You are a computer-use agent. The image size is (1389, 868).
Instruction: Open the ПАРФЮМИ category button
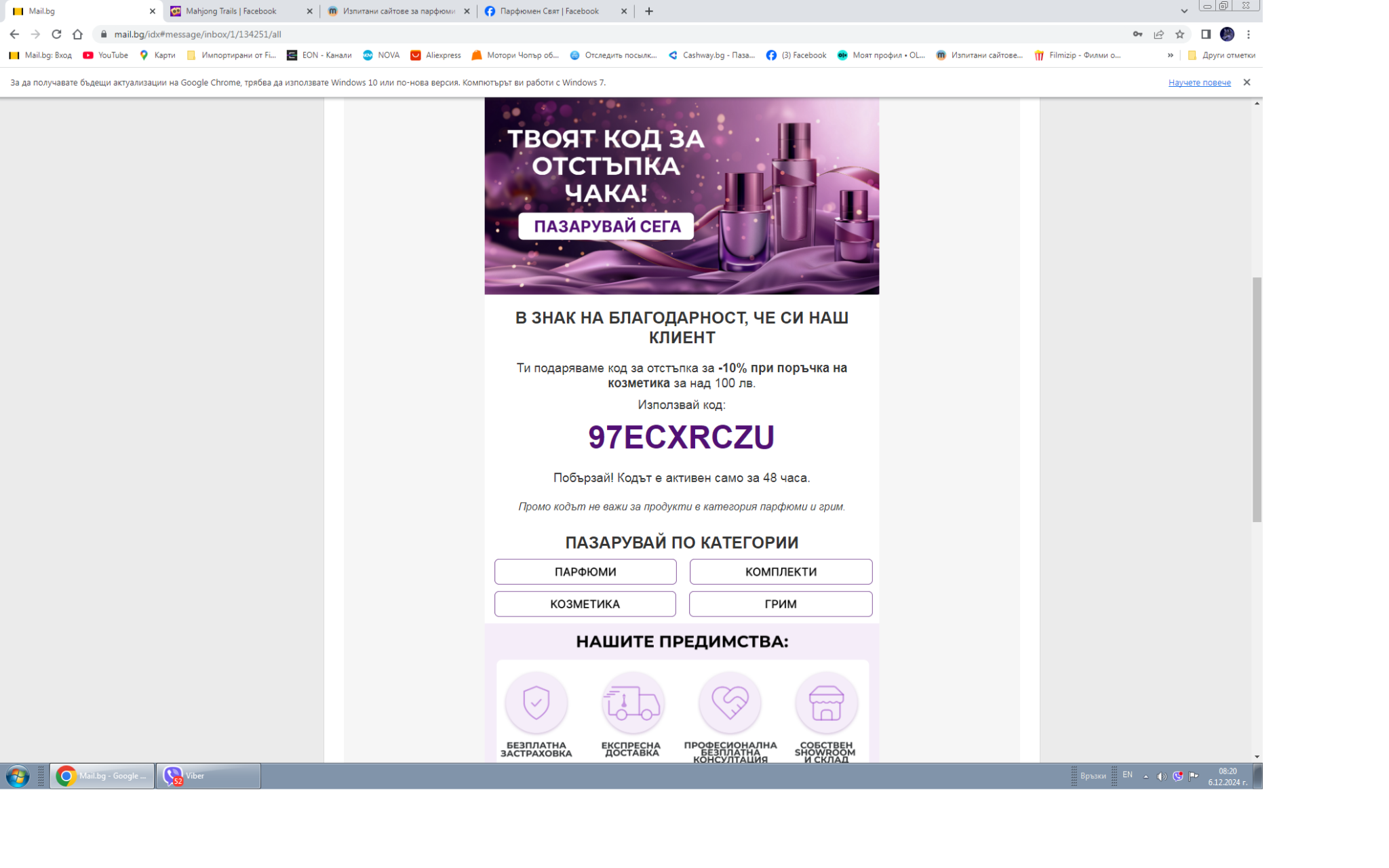coord(585,572)
